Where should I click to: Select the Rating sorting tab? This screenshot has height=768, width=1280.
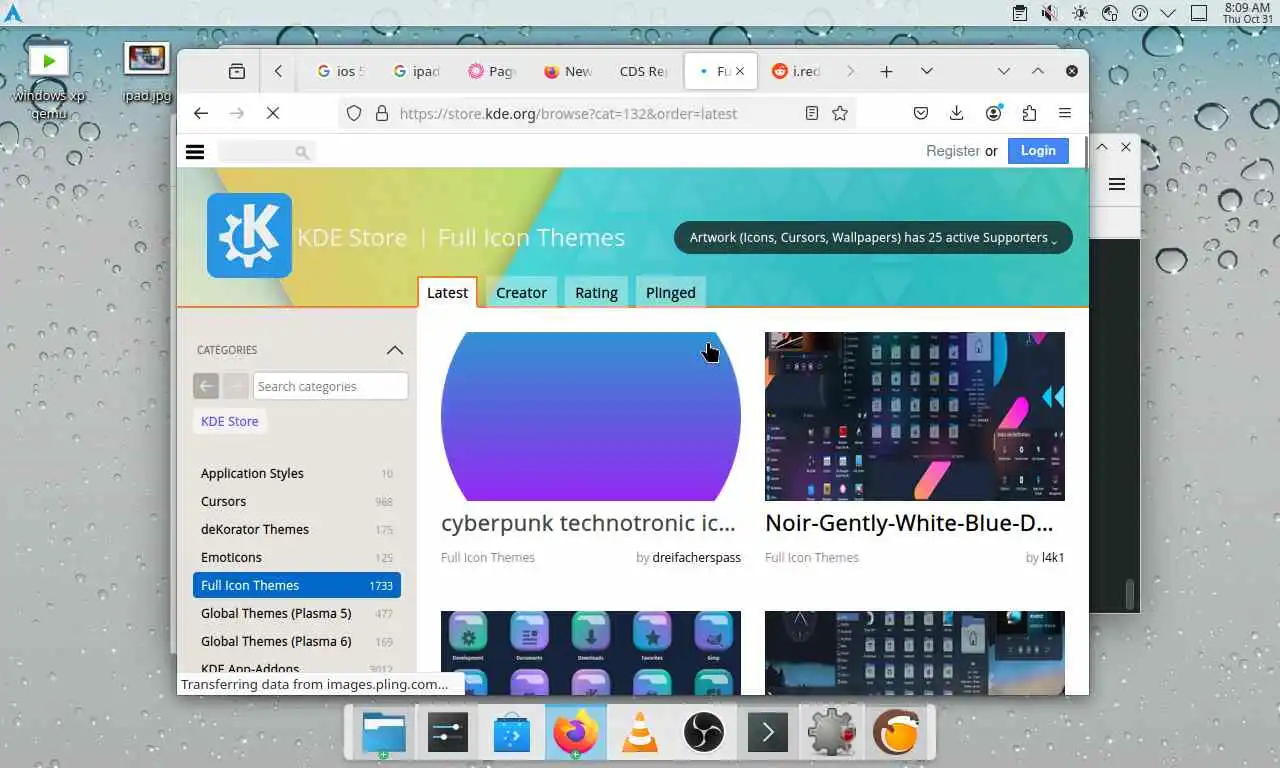596,292
